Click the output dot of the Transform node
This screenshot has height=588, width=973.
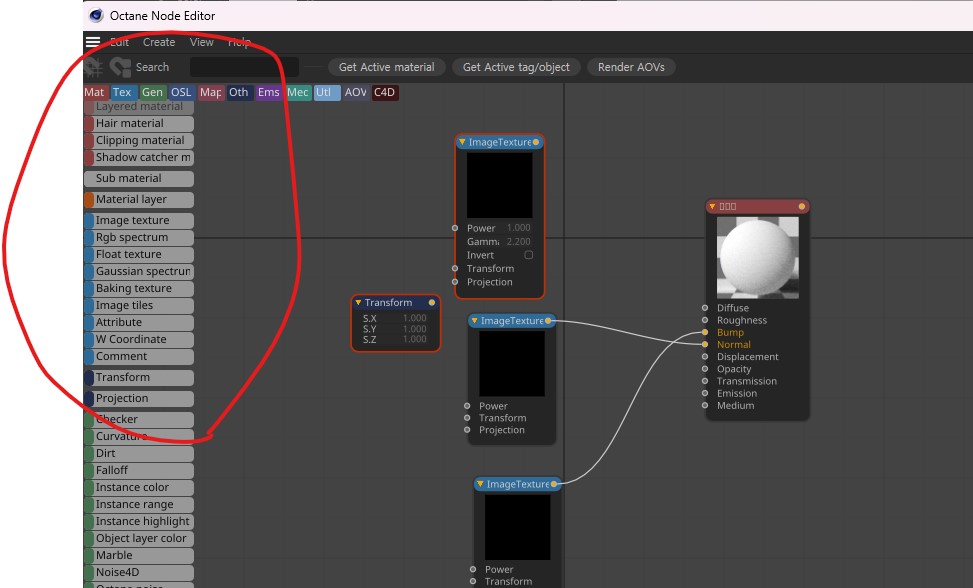point(432,303)
